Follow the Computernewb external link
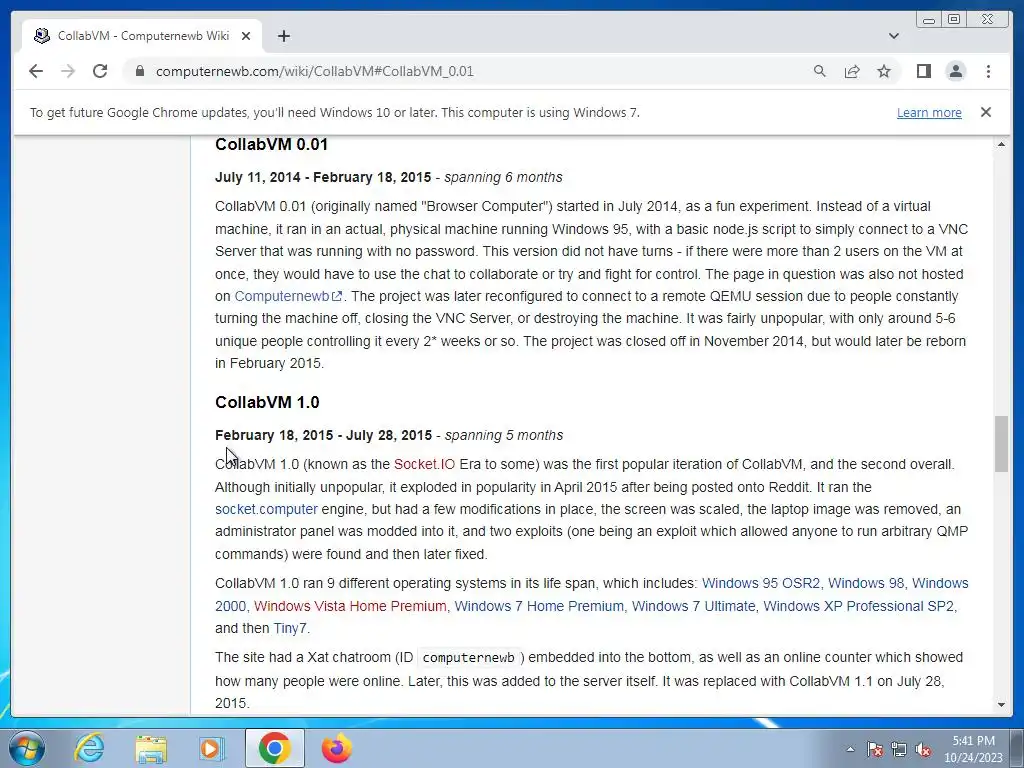1024x768 pixels. 288,296
